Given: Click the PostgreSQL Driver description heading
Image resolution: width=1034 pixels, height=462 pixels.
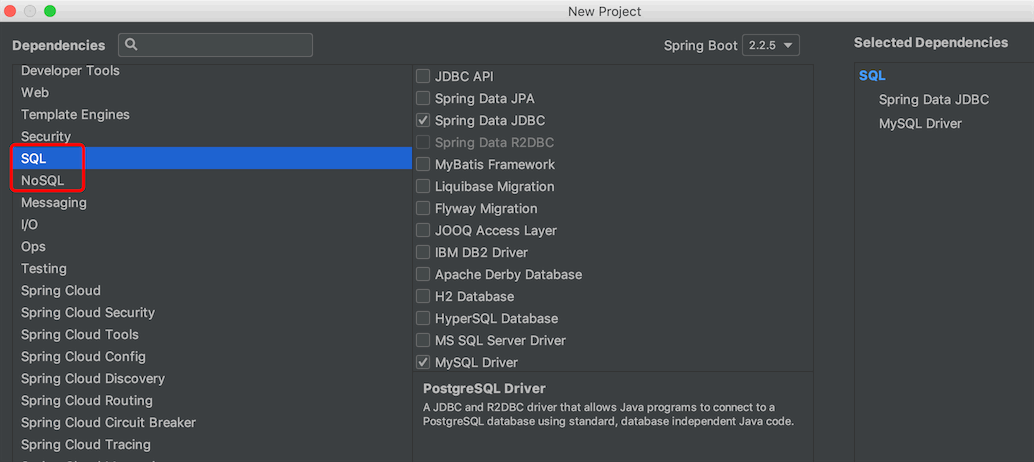Looking at the screenshot, I should click(484, 388).
